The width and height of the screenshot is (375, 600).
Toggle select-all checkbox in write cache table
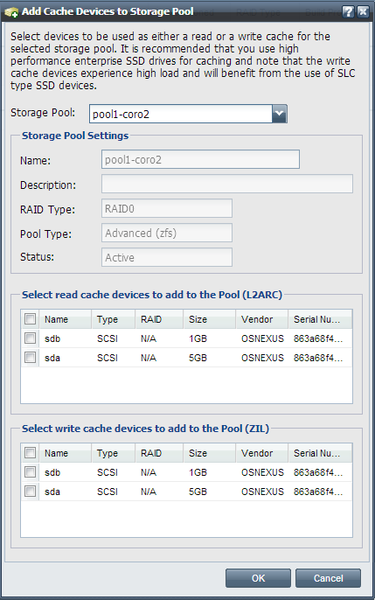click(x=30, y=453)
